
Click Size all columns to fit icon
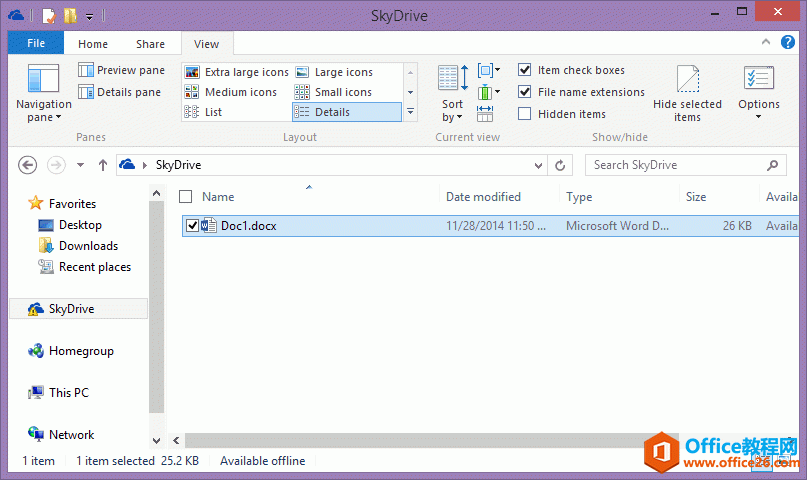pyautogui.click(x=485, y=113)
